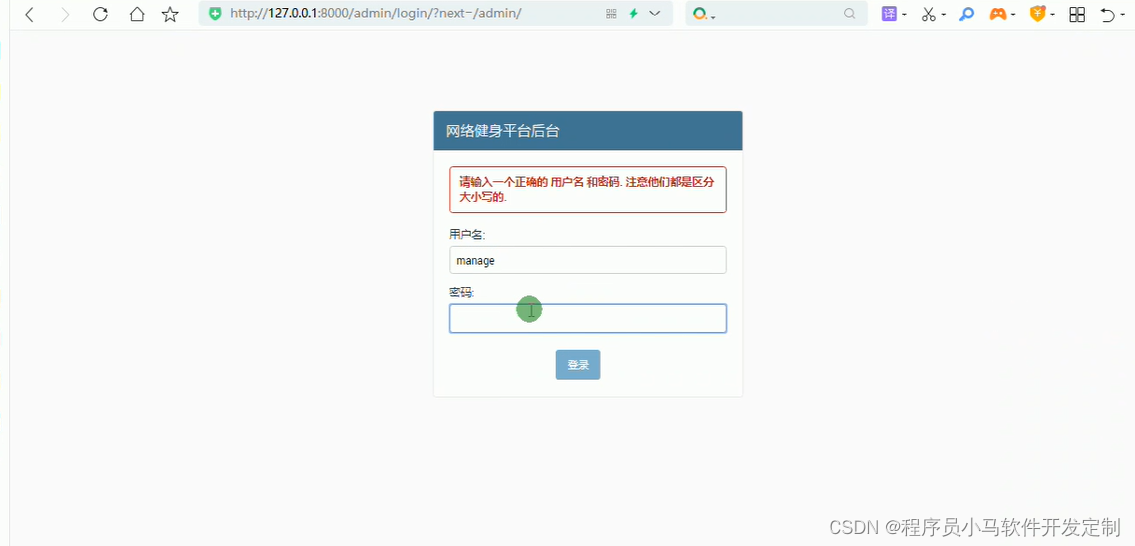Click the undo closed-tab arrow icon
The height and width of the screenshot is (546, 1135).
[x=1107, y=14]
